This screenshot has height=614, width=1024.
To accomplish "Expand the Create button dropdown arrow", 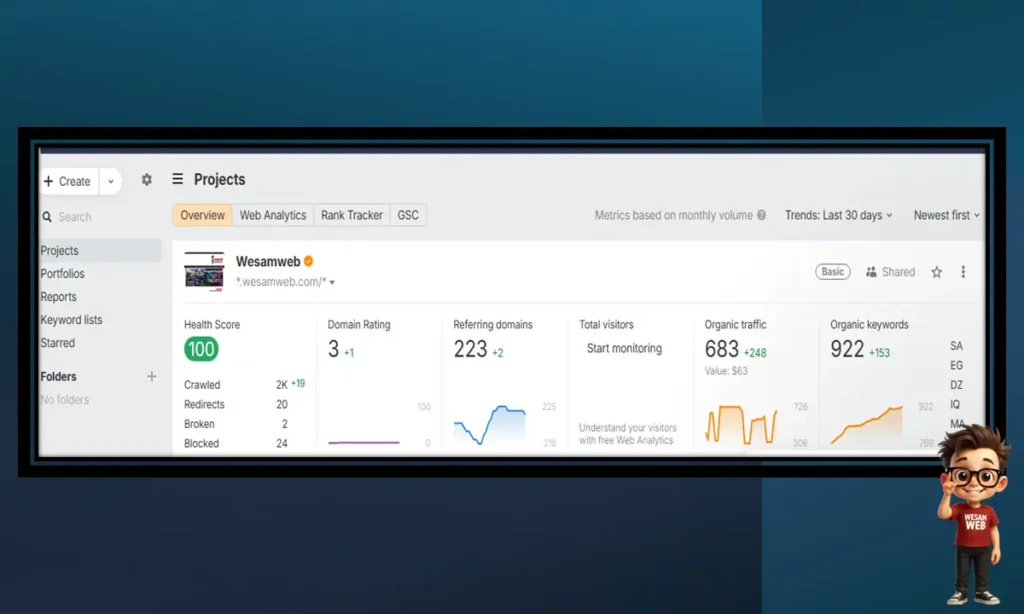I will click(x=111, y=182).
